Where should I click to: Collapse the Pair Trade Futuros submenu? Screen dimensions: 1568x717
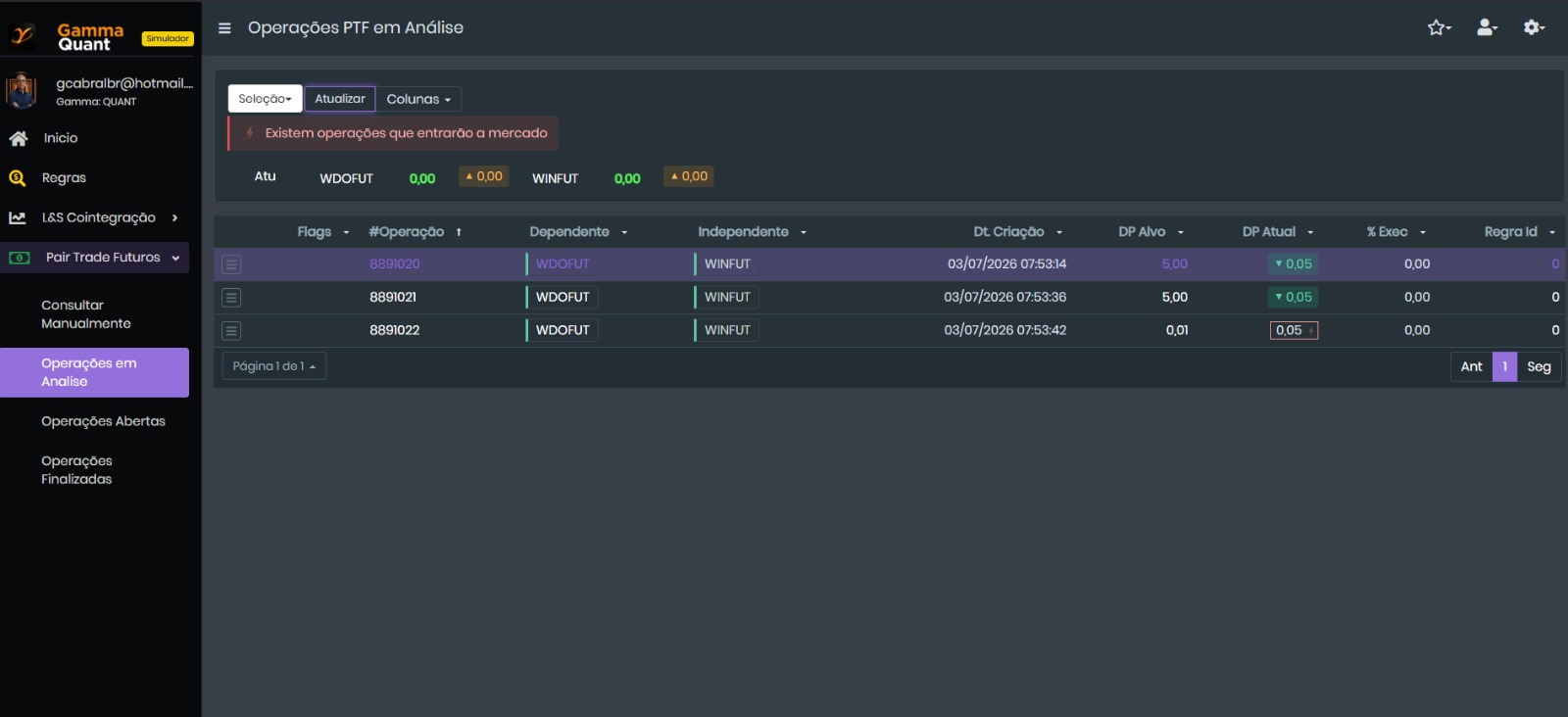(175, 258)
